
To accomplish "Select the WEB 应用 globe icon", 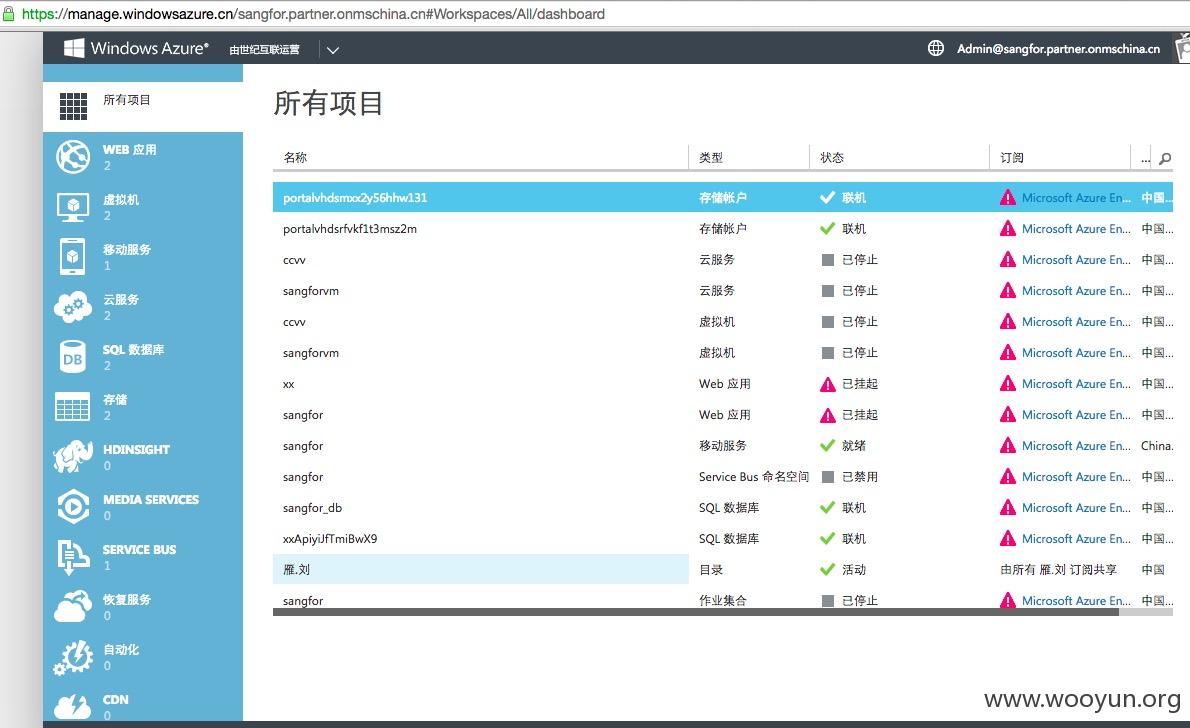I will (73, 157).
